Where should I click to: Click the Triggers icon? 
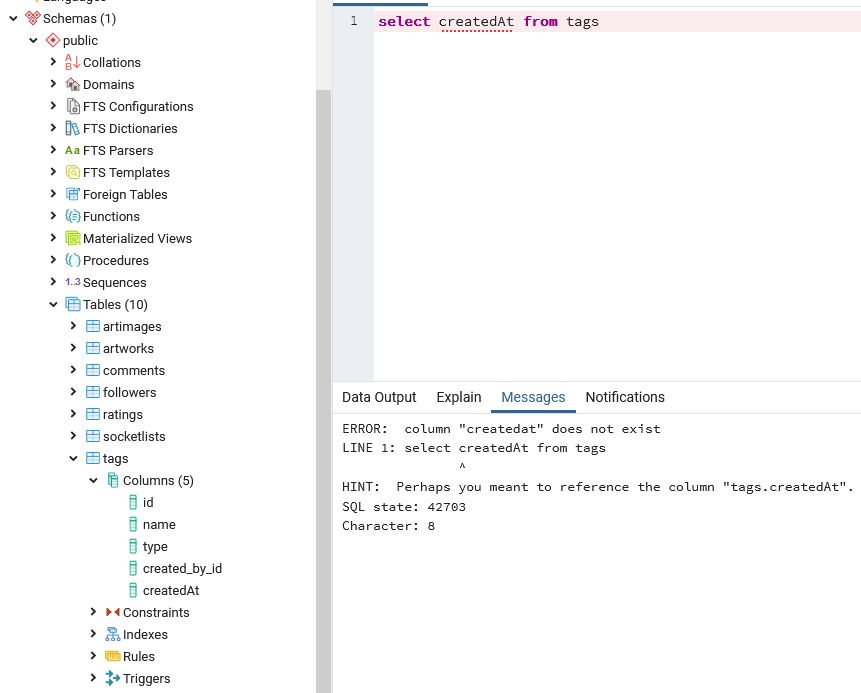[x=113, y=678]
